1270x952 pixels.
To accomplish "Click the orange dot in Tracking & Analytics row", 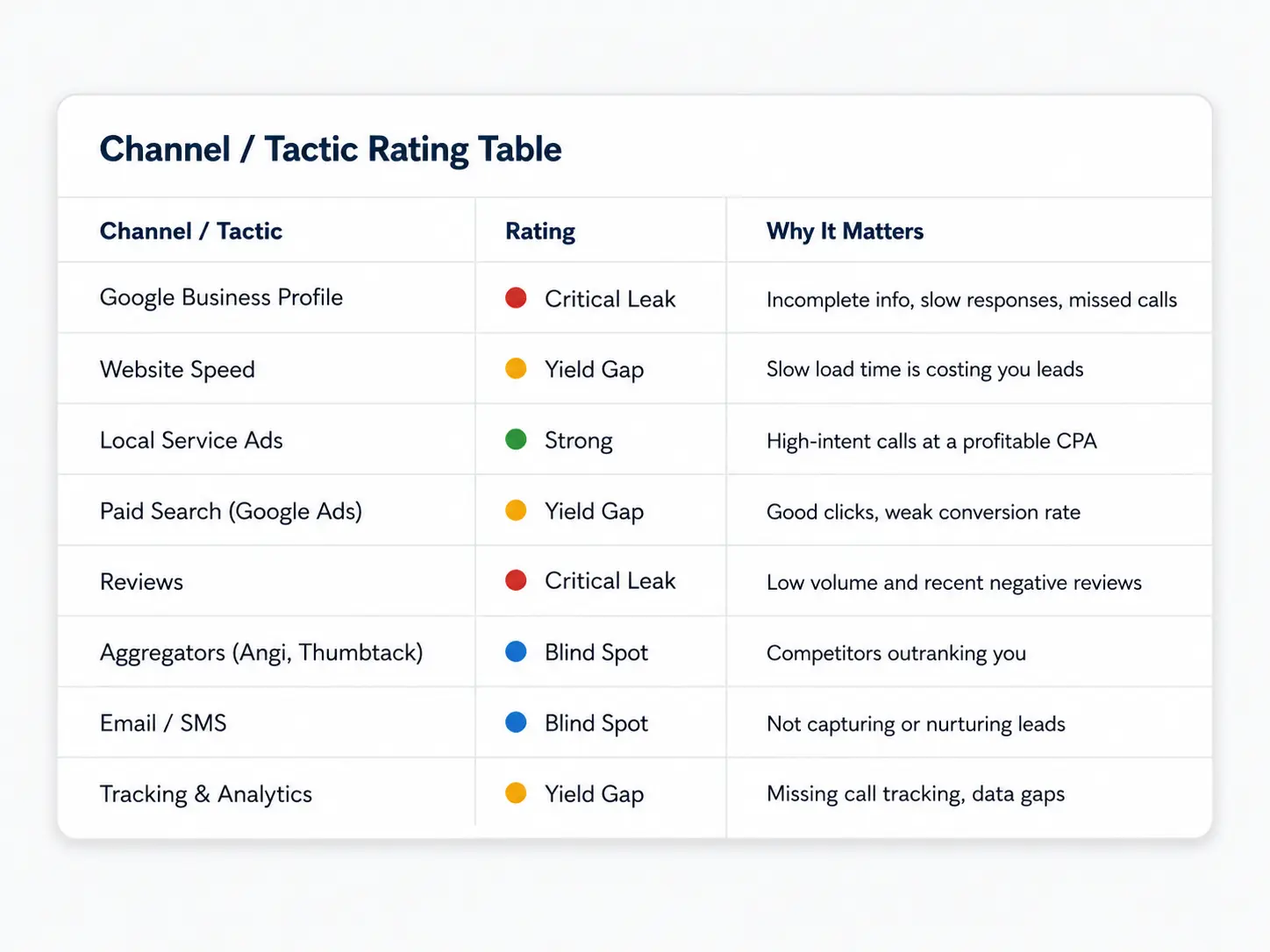I will point(516,793).
